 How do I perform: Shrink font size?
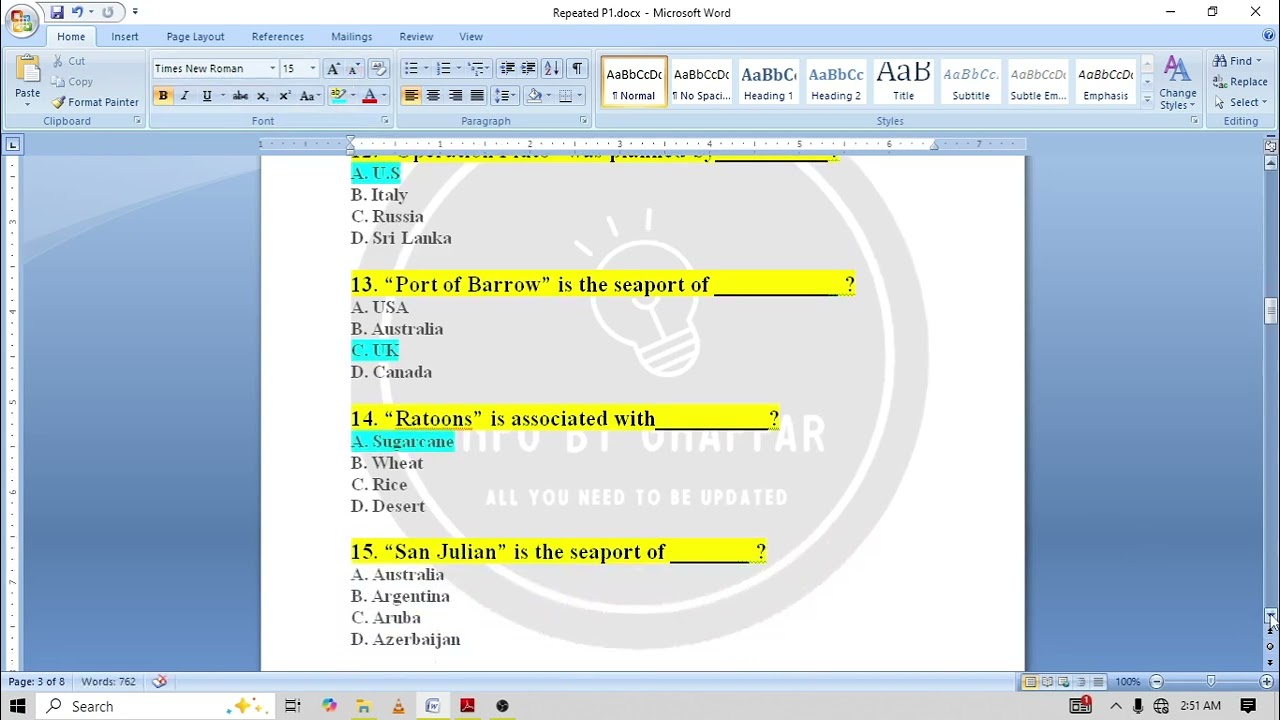pos(353,68)
